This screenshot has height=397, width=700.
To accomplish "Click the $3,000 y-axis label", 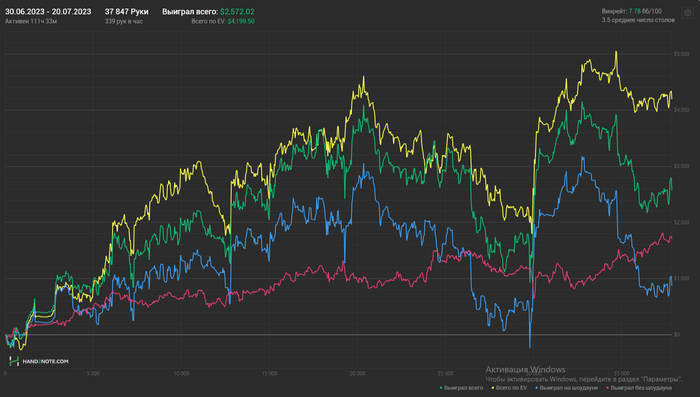I will pyautogui.click(x=681, y=166).
